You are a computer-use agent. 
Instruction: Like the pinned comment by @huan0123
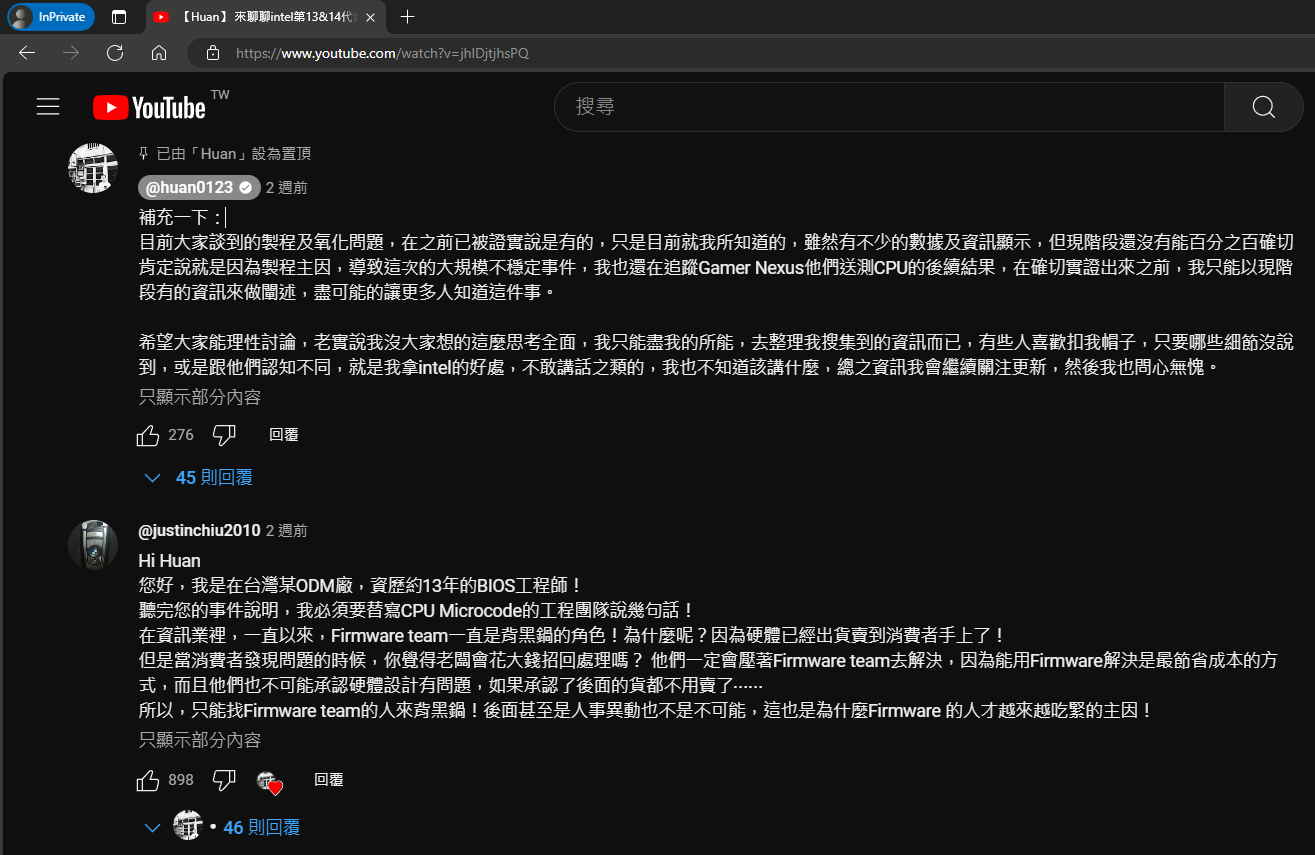tap(148, 435)
